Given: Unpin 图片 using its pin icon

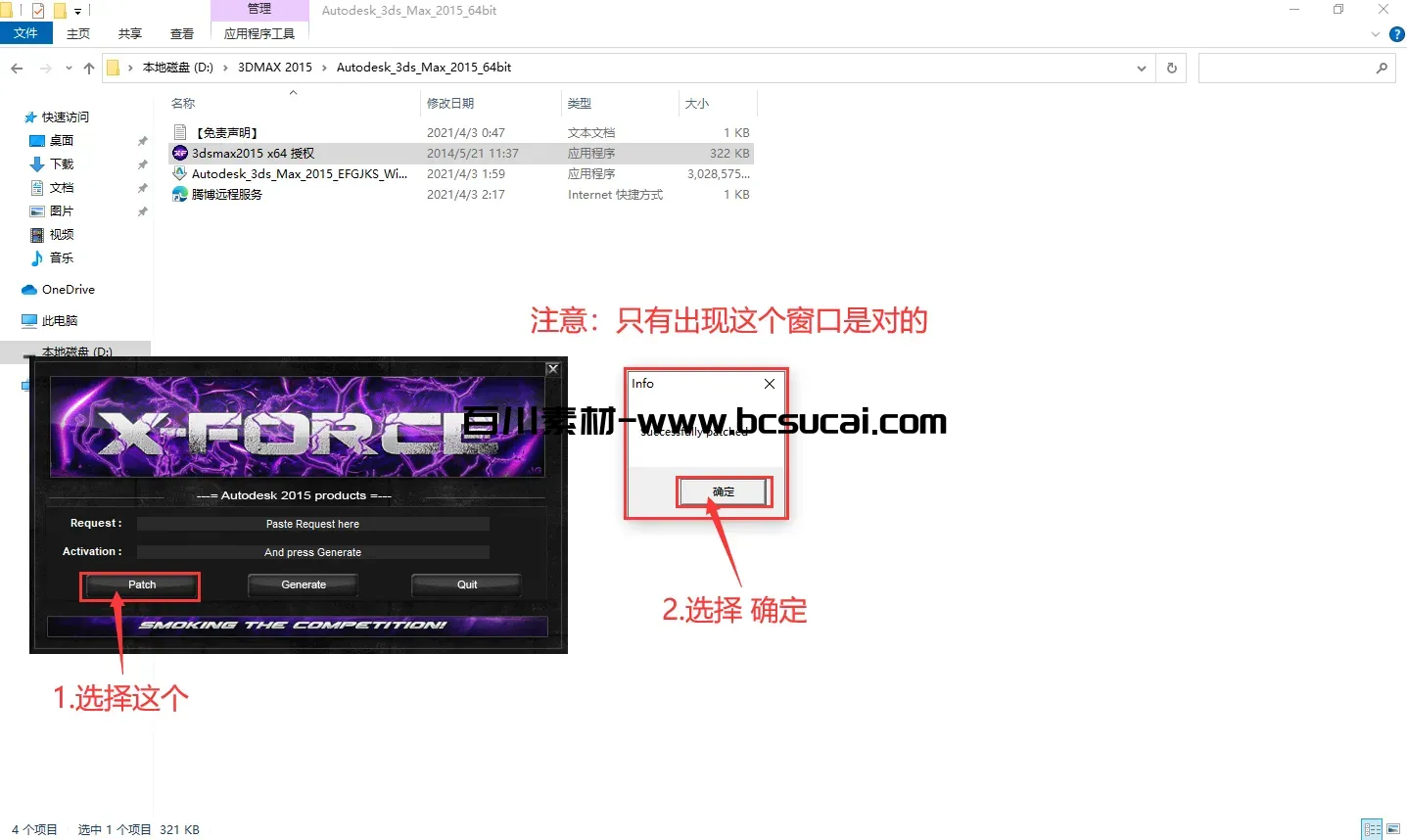Looking at the screenshot, I should click(142, 211).
